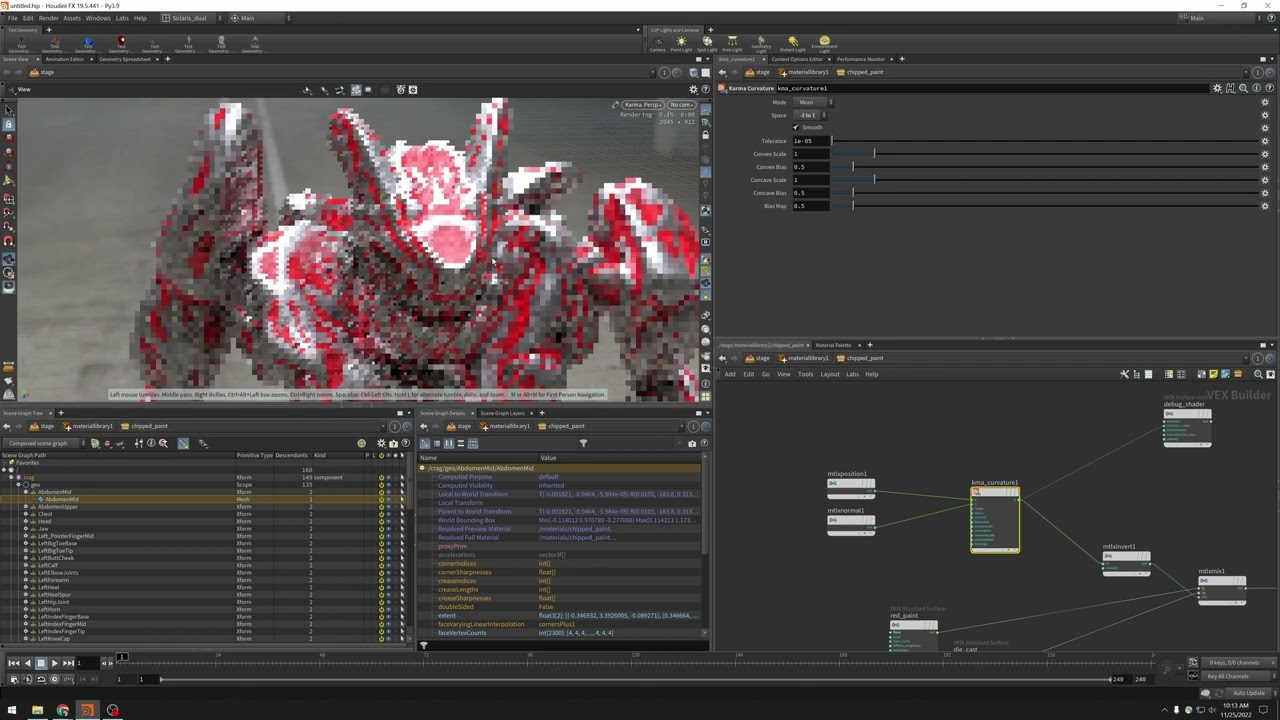Open the Performance Monitor tab
Viewport: 1280px width, 720px height.
[861, 59]
